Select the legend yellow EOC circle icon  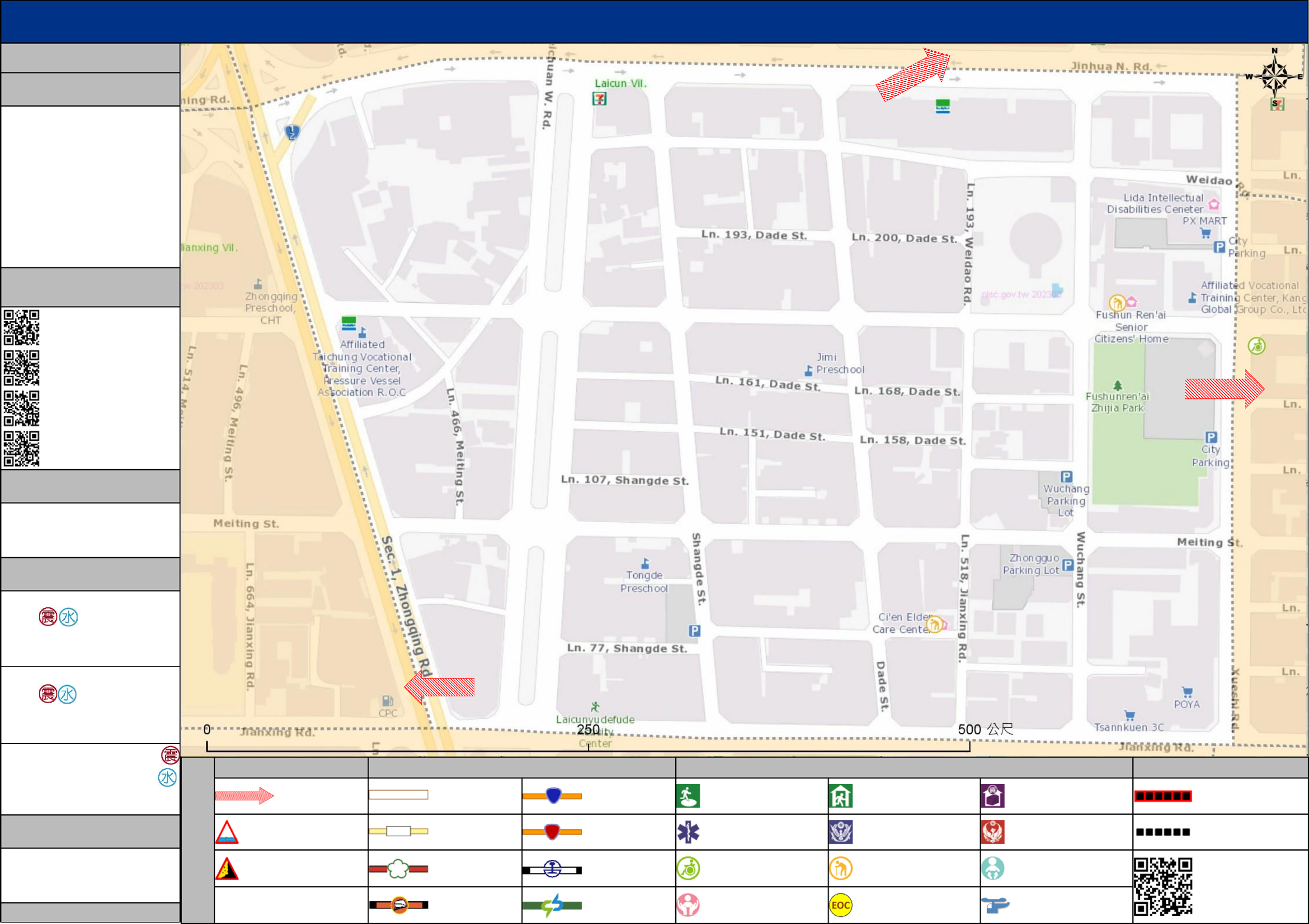841,905
